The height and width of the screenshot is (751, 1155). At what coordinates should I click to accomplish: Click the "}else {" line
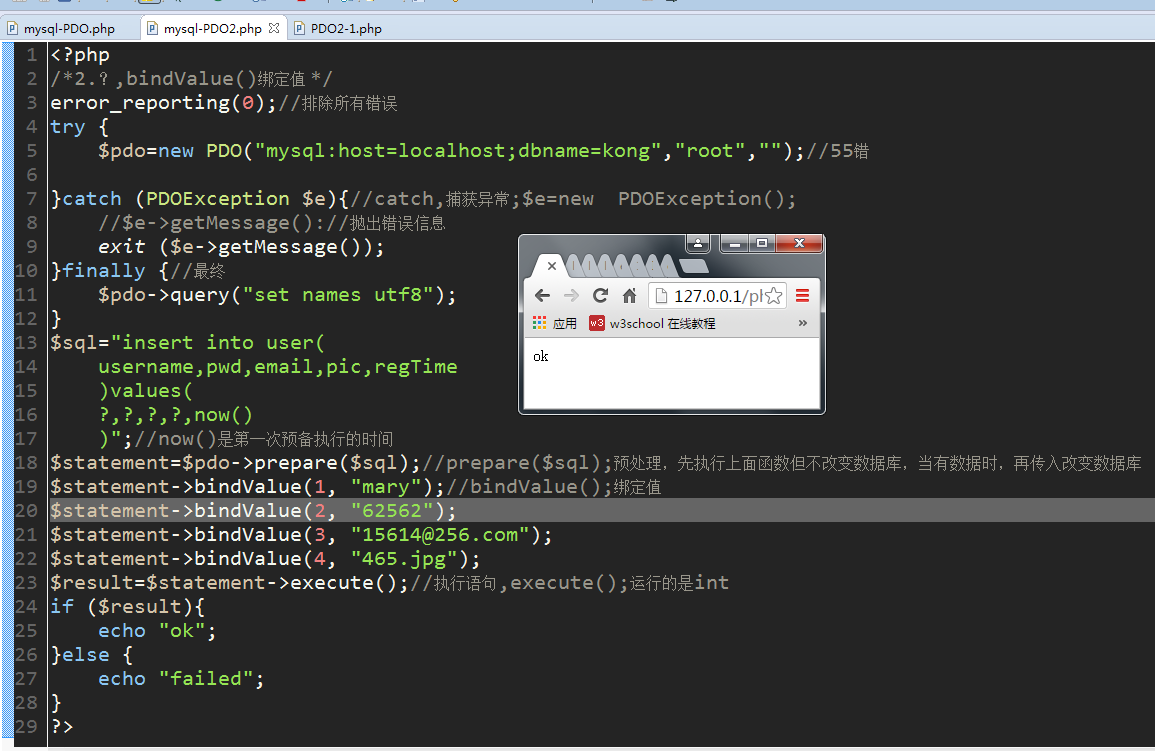92,655
